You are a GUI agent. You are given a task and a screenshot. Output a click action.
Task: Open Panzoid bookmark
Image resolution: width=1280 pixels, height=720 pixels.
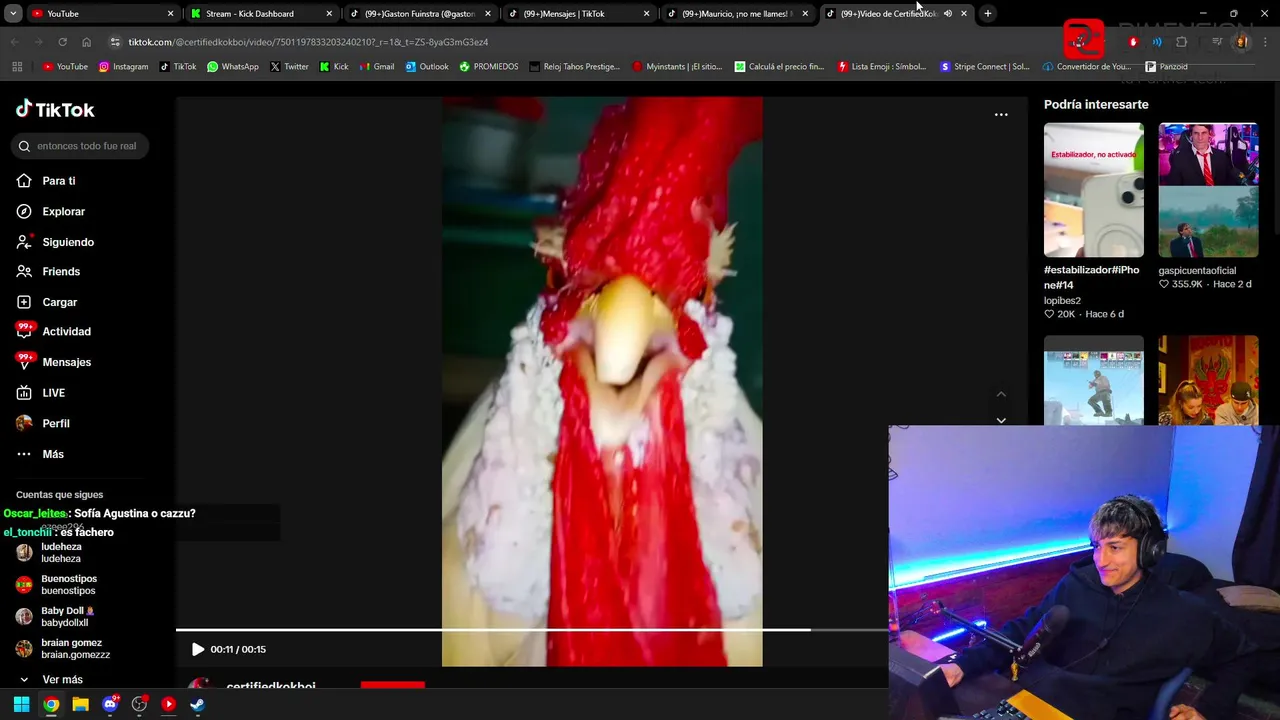pos(1166,67)
